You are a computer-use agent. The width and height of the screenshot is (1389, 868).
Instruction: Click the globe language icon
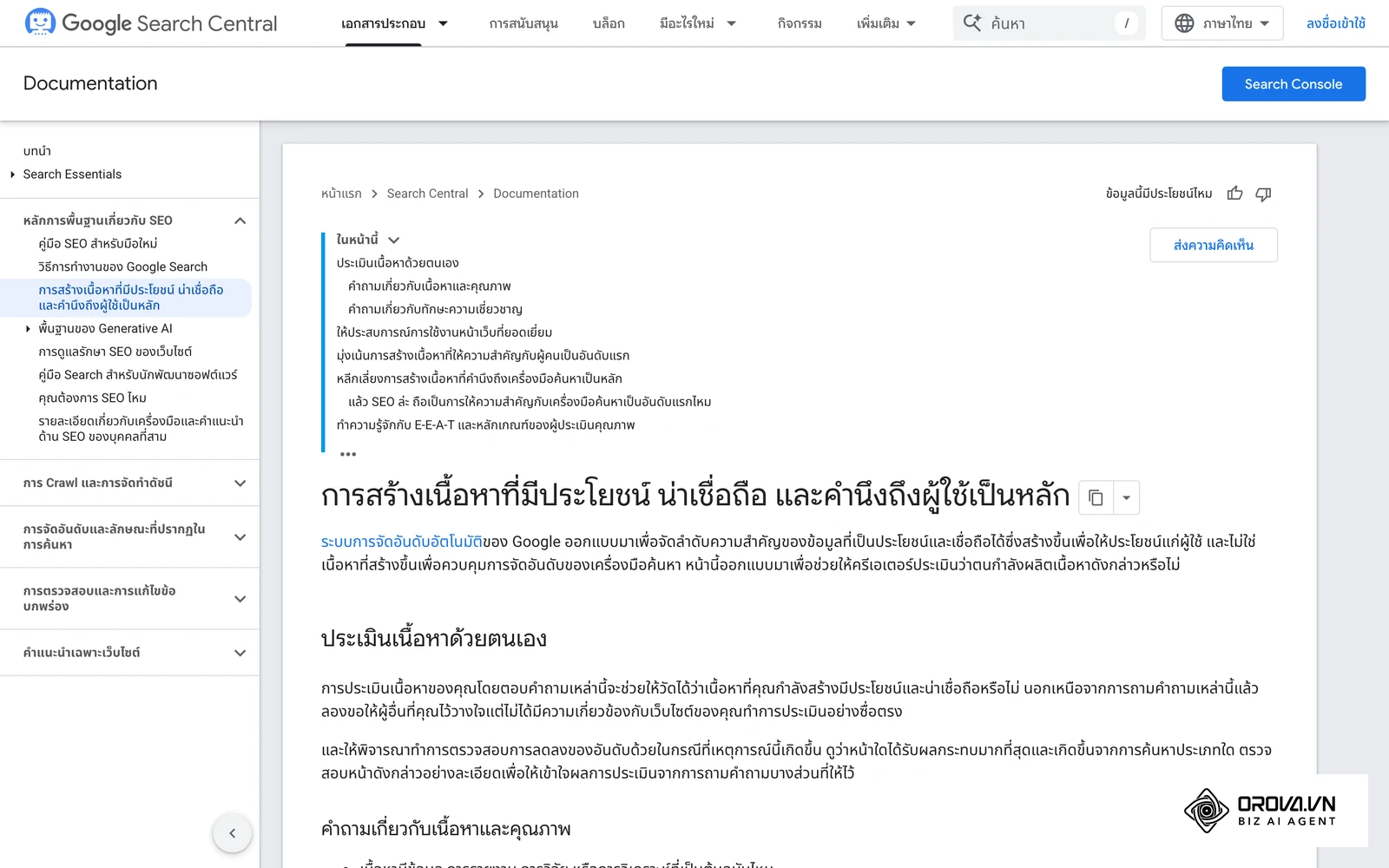[x=1184, y=23]
